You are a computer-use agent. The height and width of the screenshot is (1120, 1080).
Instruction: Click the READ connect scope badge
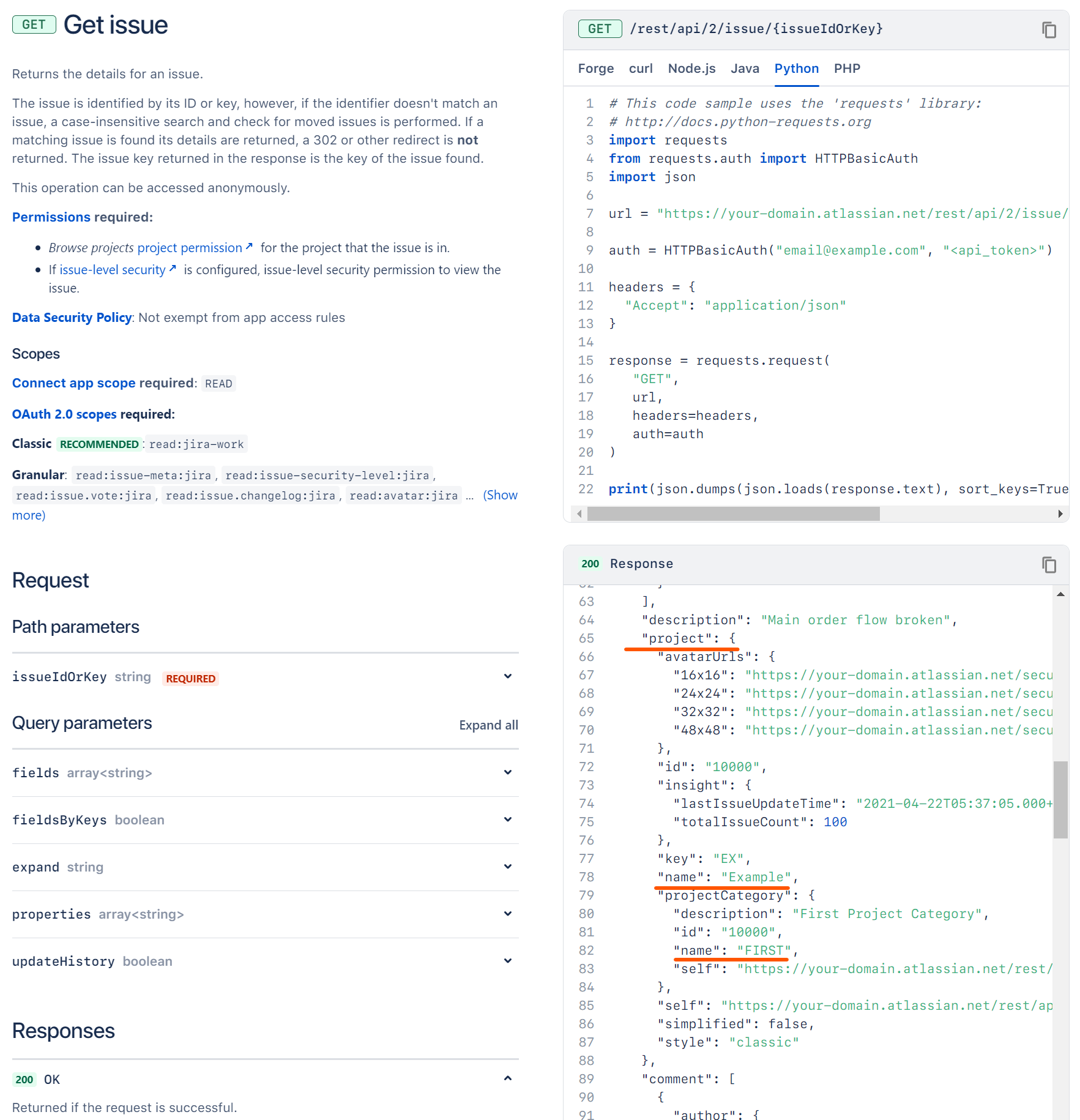pyautogui.click(x=218, y=384)
